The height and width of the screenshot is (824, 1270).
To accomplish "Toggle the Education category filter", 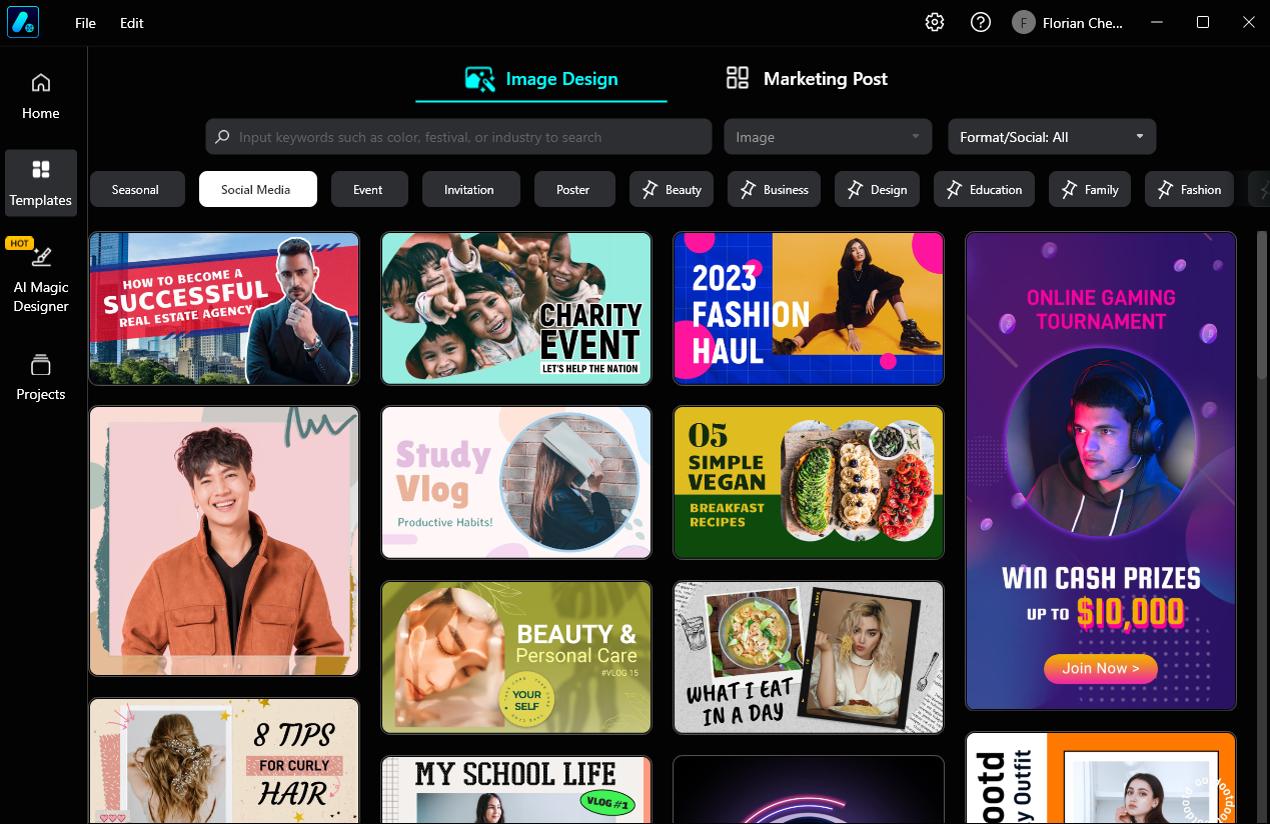I will tap(984, 189).
